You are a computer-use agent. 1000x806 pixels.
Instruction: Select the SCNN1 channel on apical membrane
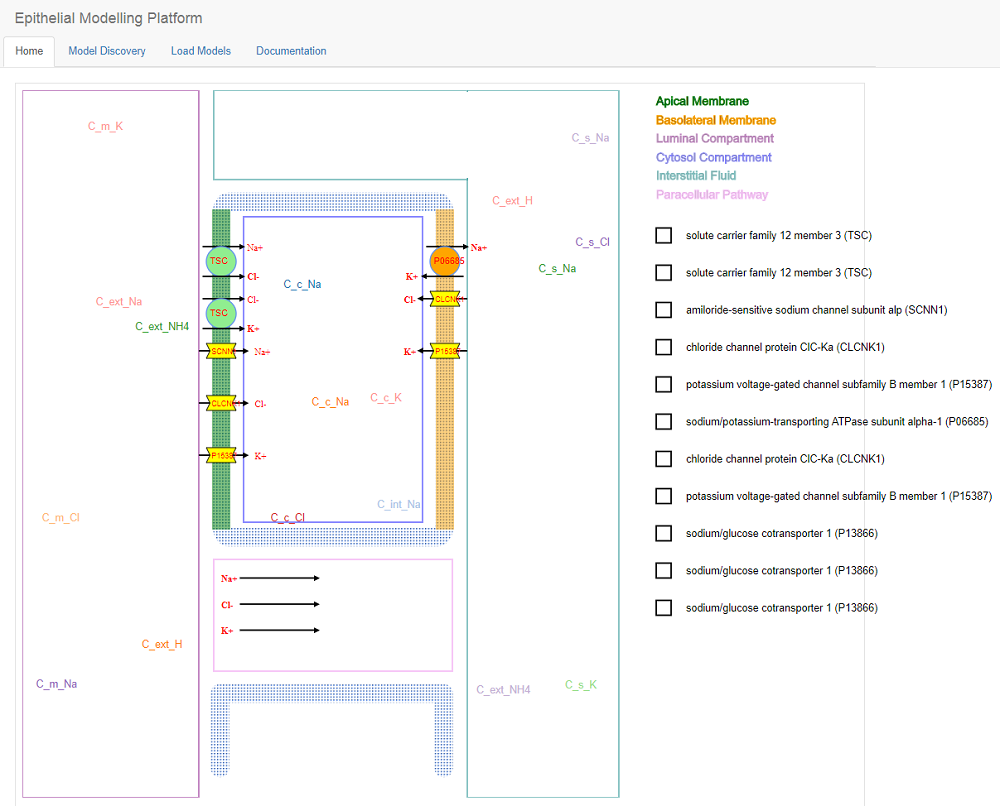[x=221, y=351]
